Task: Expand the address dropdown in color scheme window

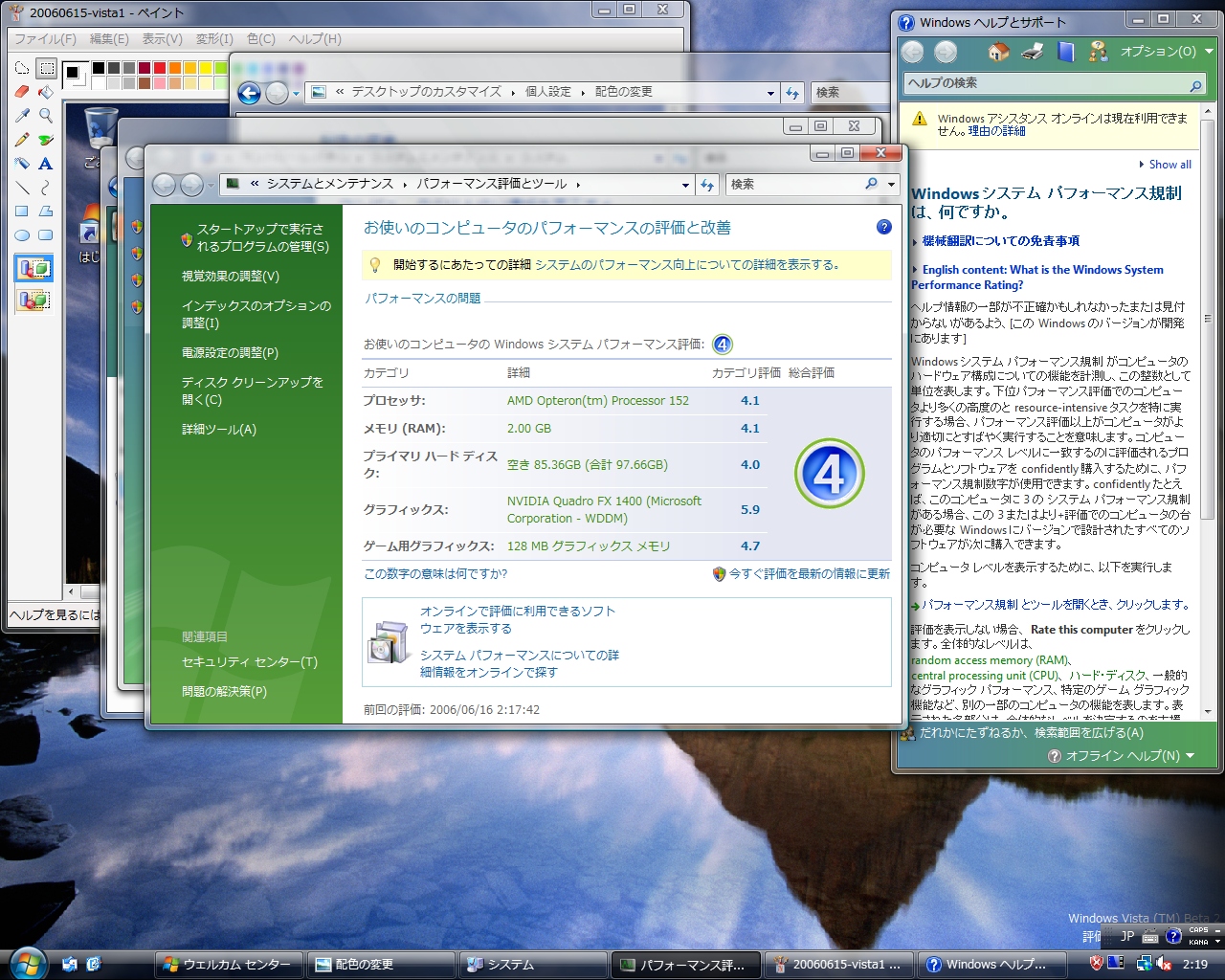Action: tap(770, 93)
